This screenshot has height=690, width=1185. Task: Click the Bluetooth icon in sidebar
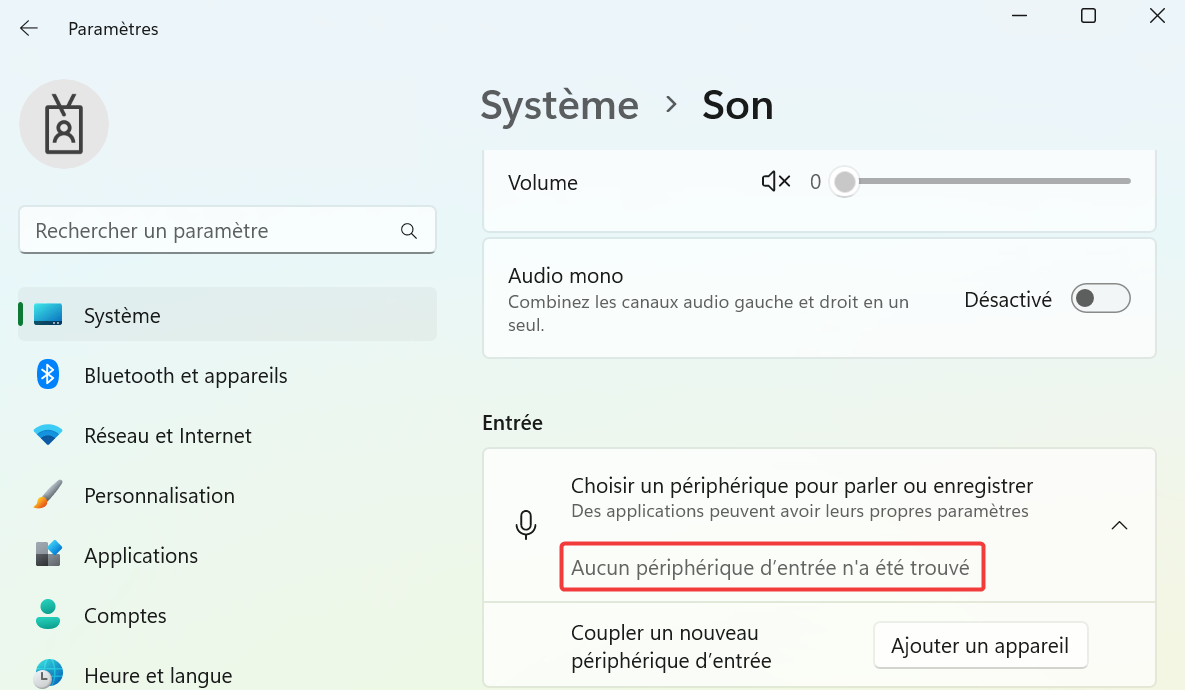pos(48,374)
